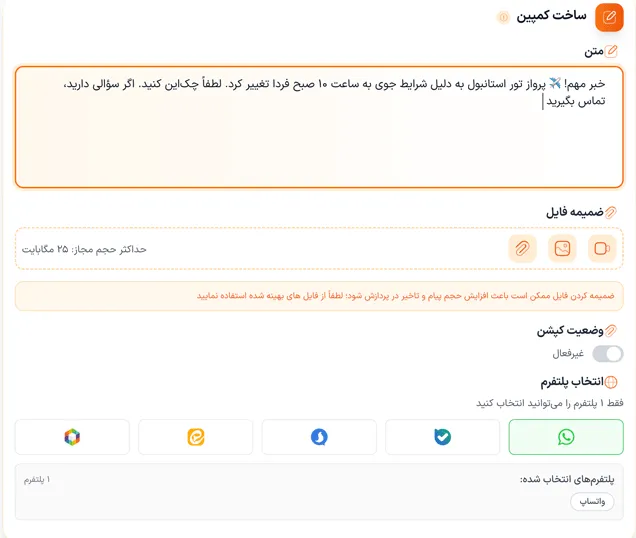The image size is (636, 538).
Task: Click the غیرفعال caption status label
Action: (x=569, y=354)
